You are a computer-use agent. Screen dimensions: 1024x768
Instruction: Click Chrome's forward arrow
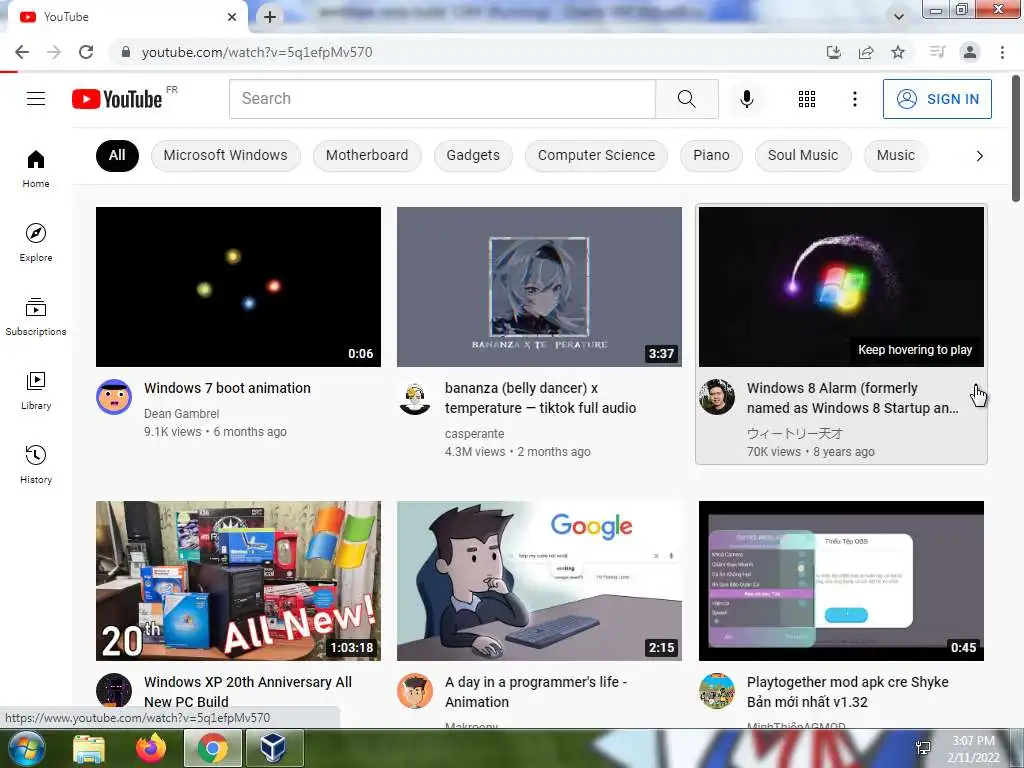54,52
